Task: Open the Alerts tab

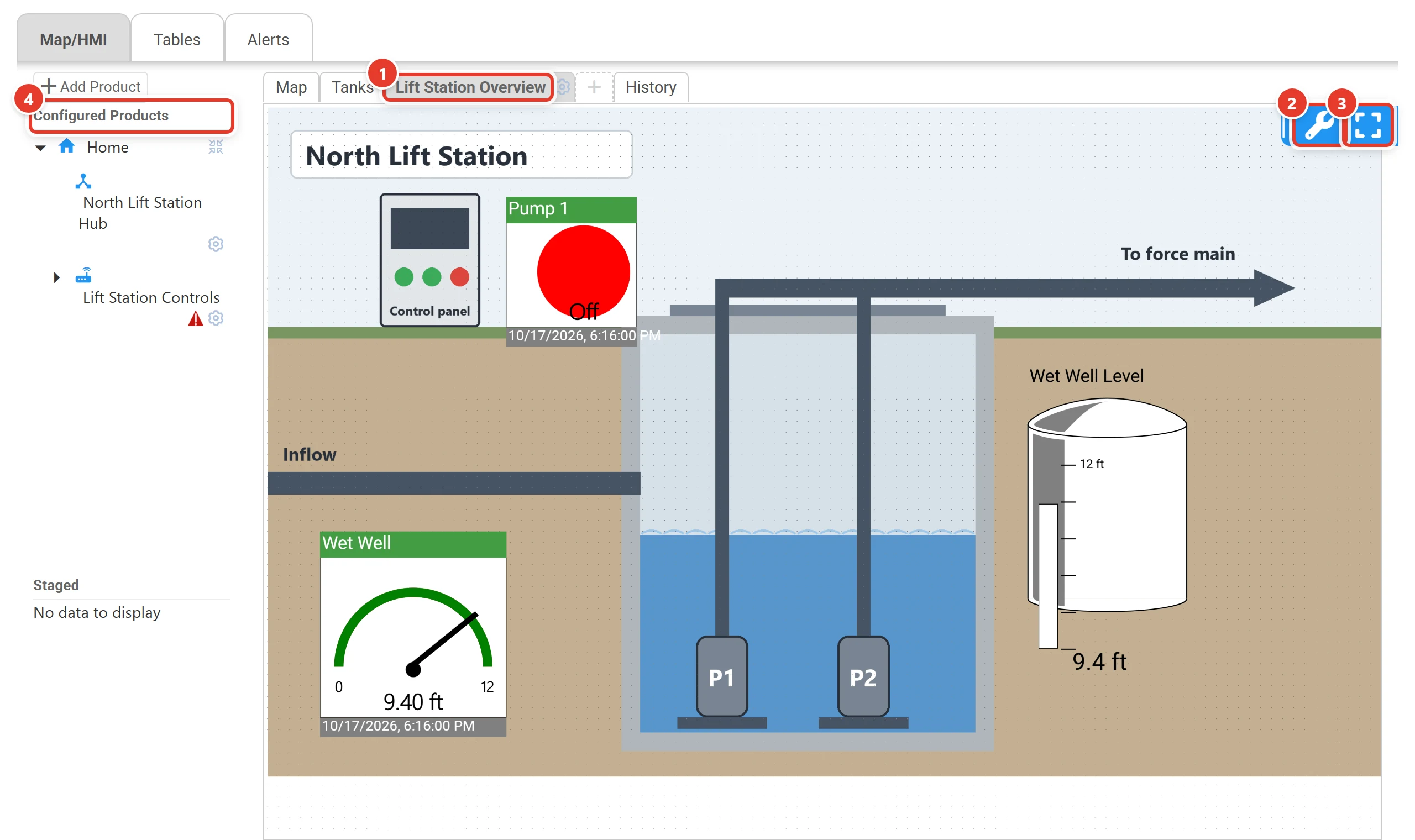Action: (268, 40)
